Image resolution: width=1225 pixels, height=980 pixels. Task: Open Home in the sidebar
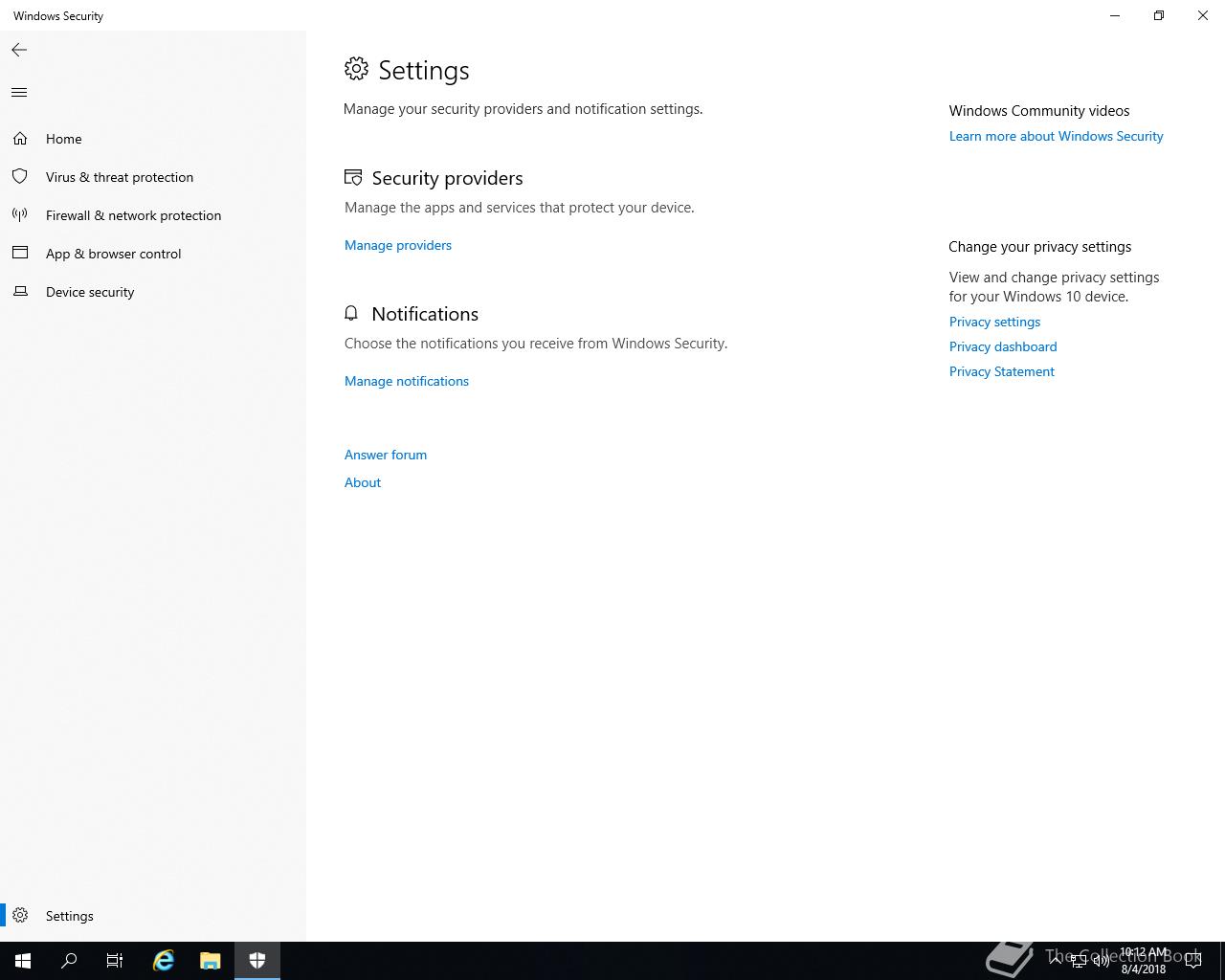pos(153,139)
